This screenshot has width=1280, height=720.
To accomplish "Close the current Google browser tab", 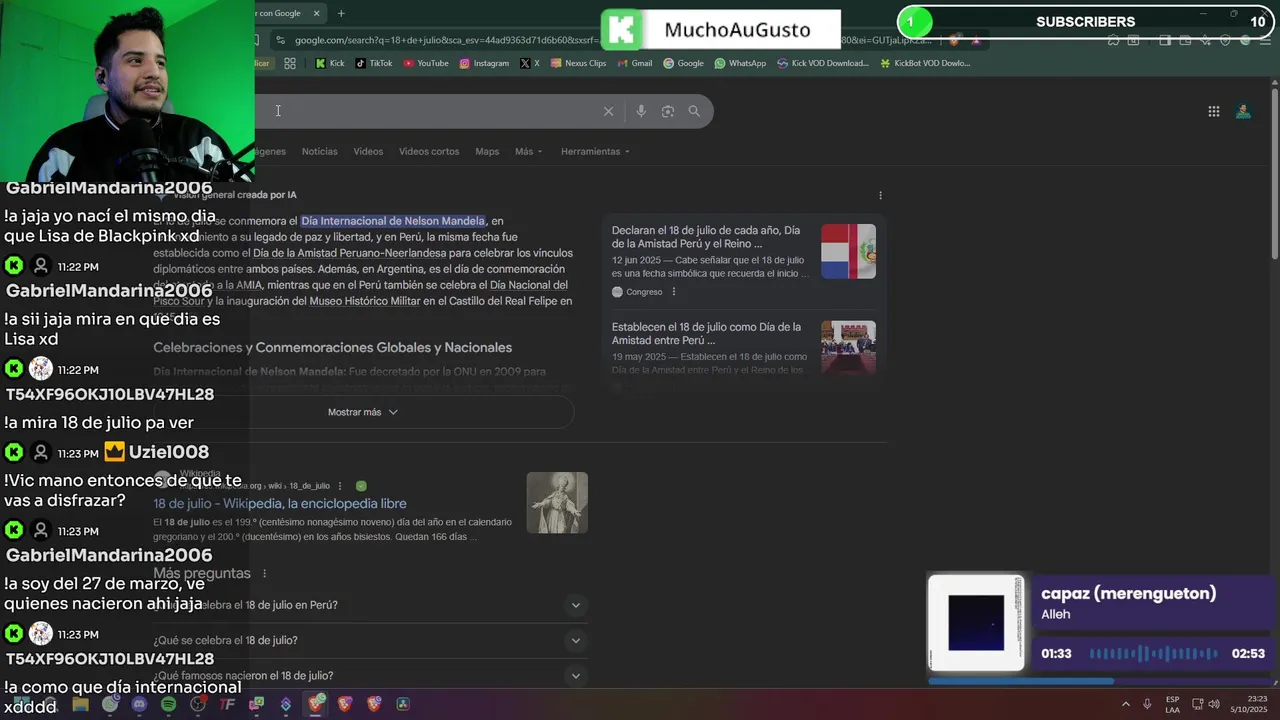I will point(317,13).
